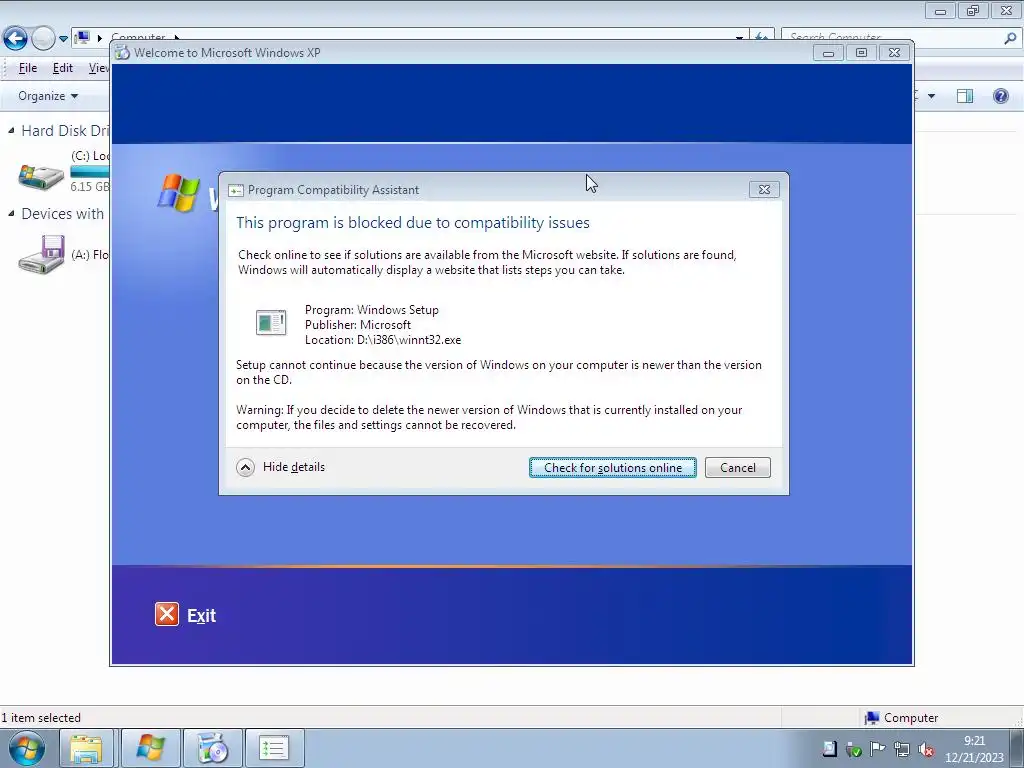This screenshot has height=768, width=1024.
Task: Maximize the Welcome to Microsoft Windows XP window
Action: point(861,53)
